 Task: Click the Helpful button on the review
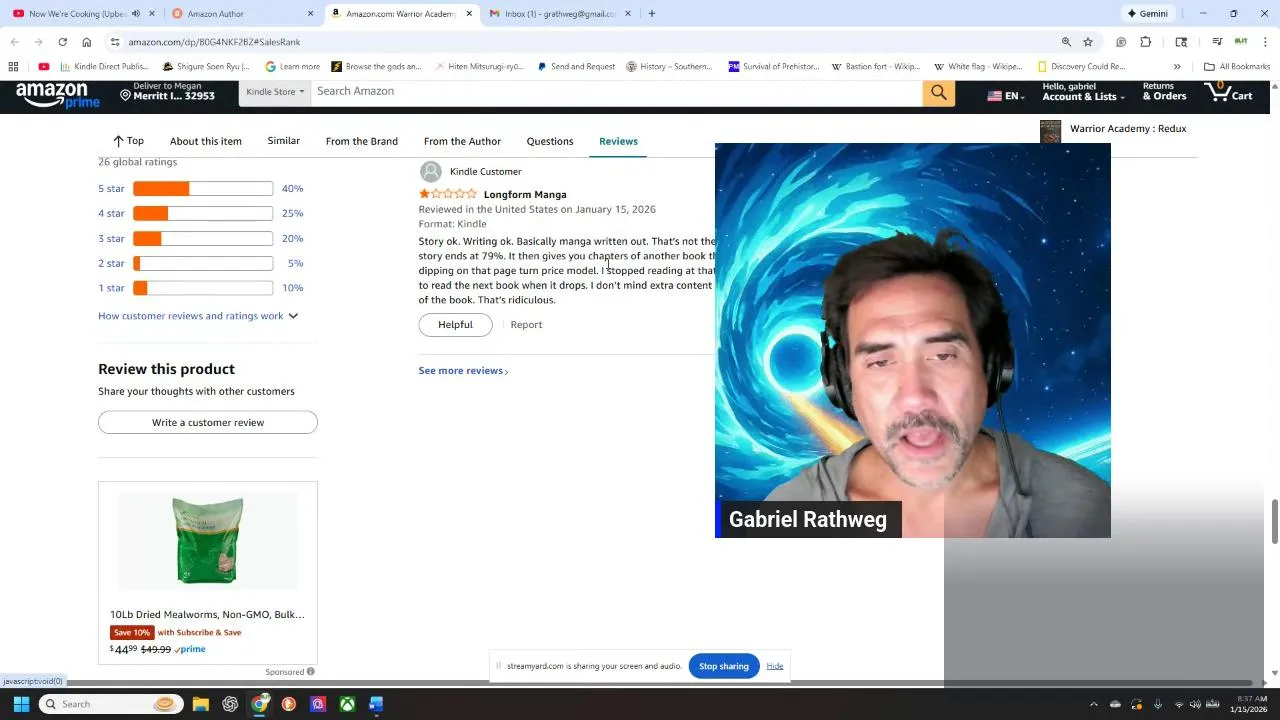pyautogui.click(x=455, y=325)
